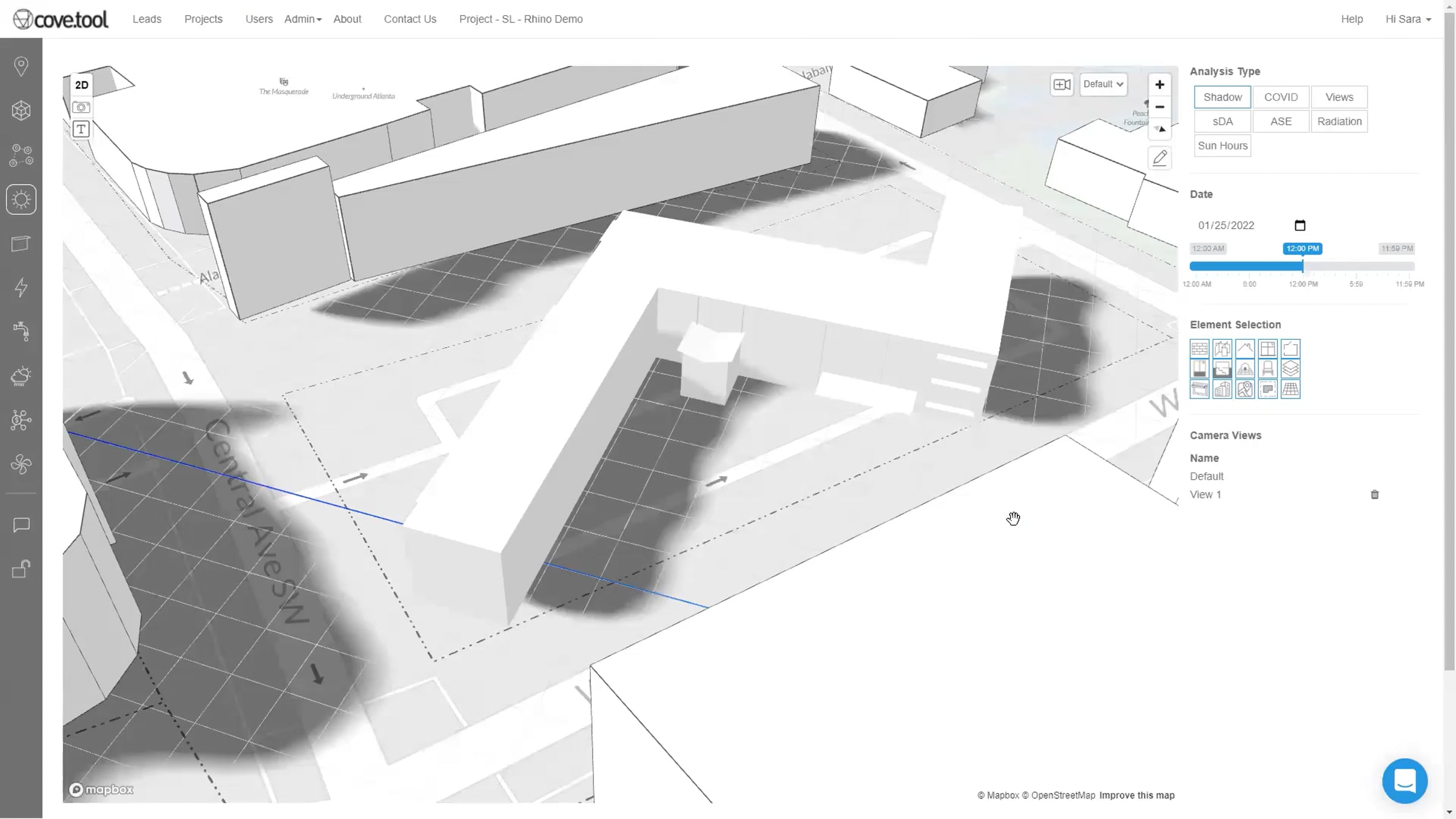Expand the Admin menu
The height and width of the screenshot is (819, 1456).
pos(303,19)
